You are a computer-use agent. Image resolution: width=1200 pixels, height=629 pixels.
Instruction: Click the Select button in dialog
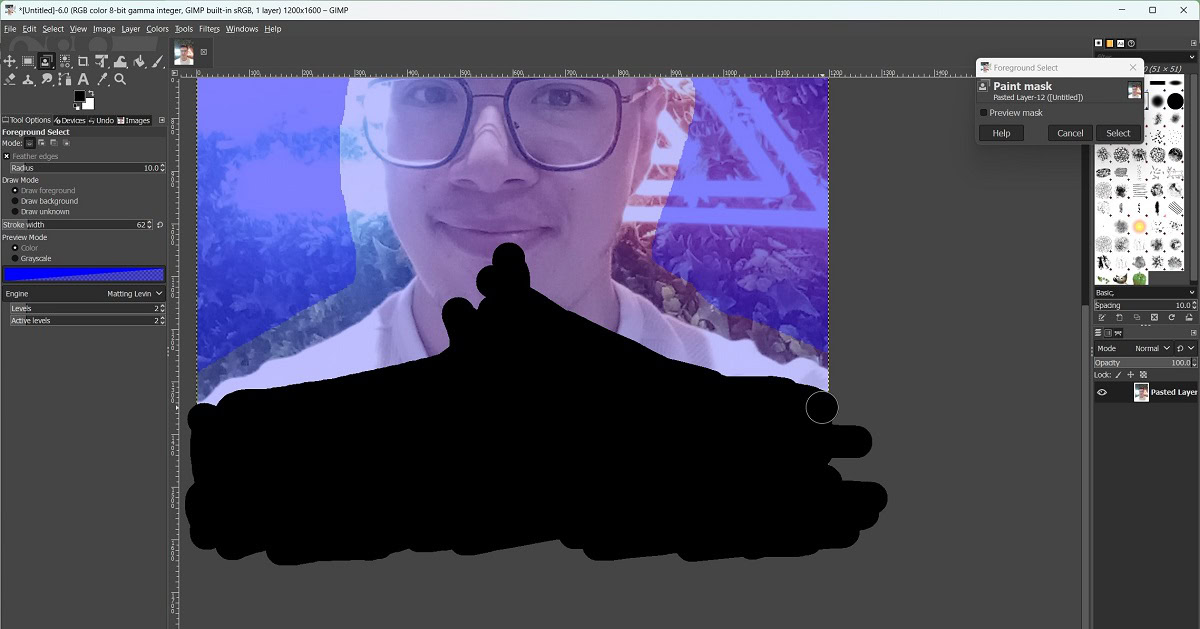[x=1118, y=133]
